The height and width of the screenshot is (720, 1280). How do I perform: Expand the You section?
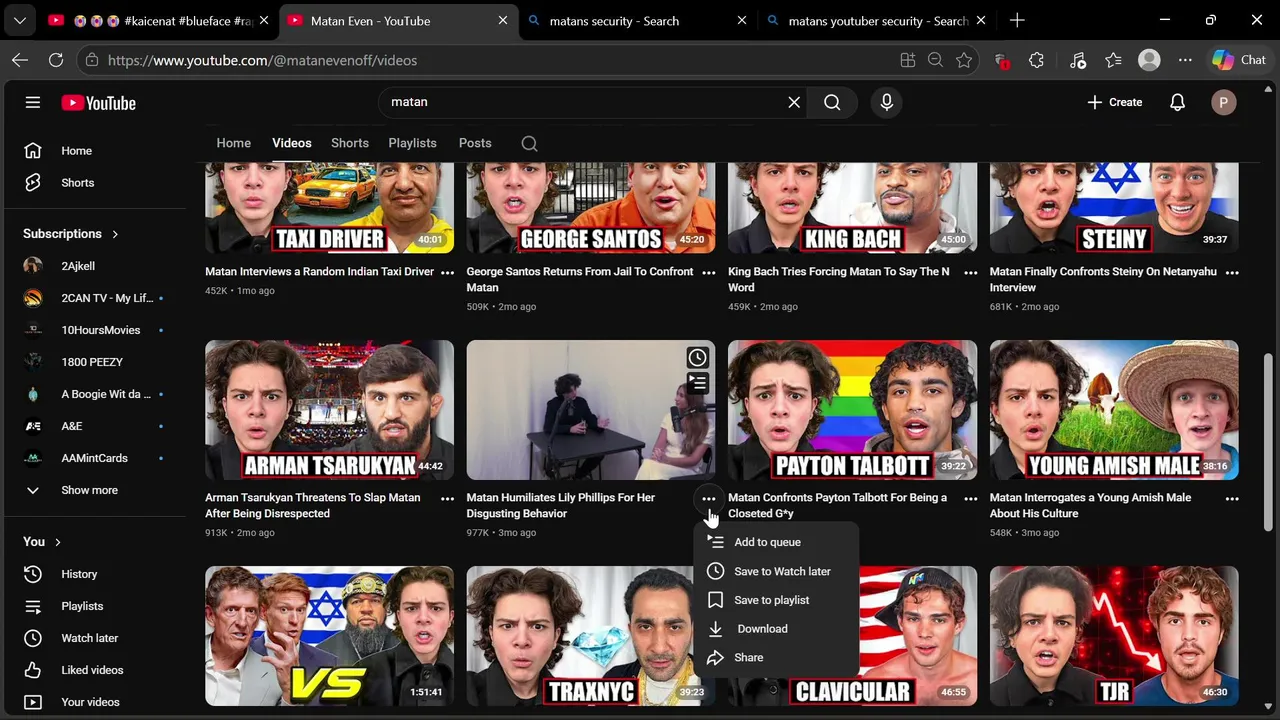click(42, 542)
